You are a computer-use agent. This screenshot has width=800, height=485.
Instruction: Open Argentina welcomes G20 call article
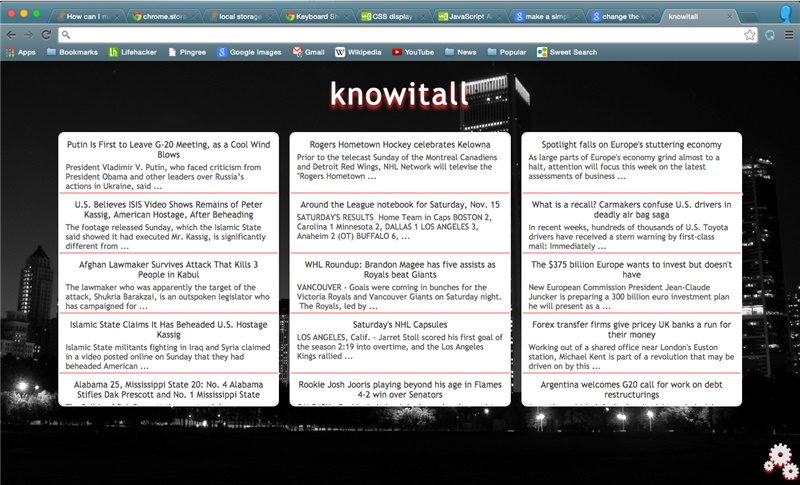632,390
